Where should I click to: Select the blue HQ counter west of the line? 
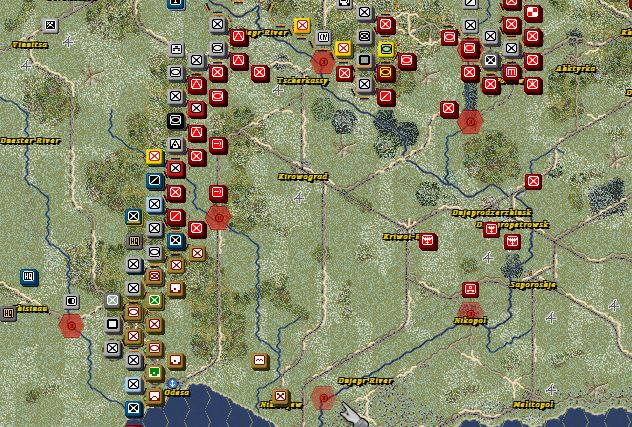coord(29,277)
